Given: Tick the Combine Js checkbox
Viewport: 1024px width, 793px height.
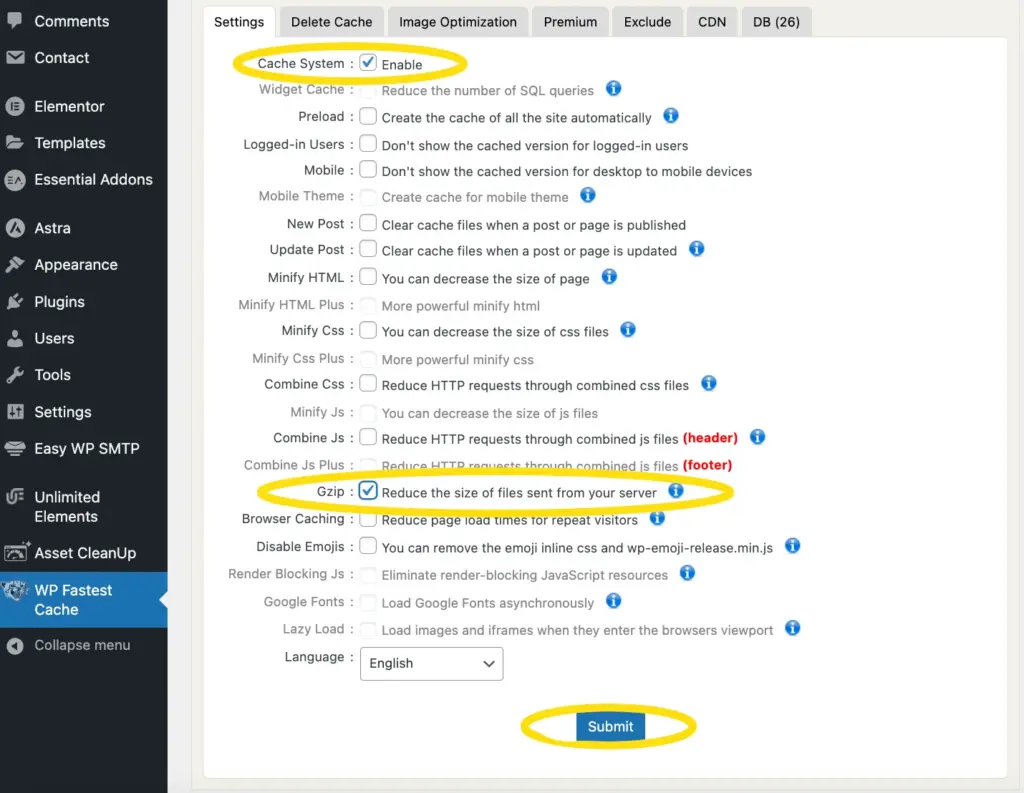Looking at the screenshot, I should coord(368,436).
